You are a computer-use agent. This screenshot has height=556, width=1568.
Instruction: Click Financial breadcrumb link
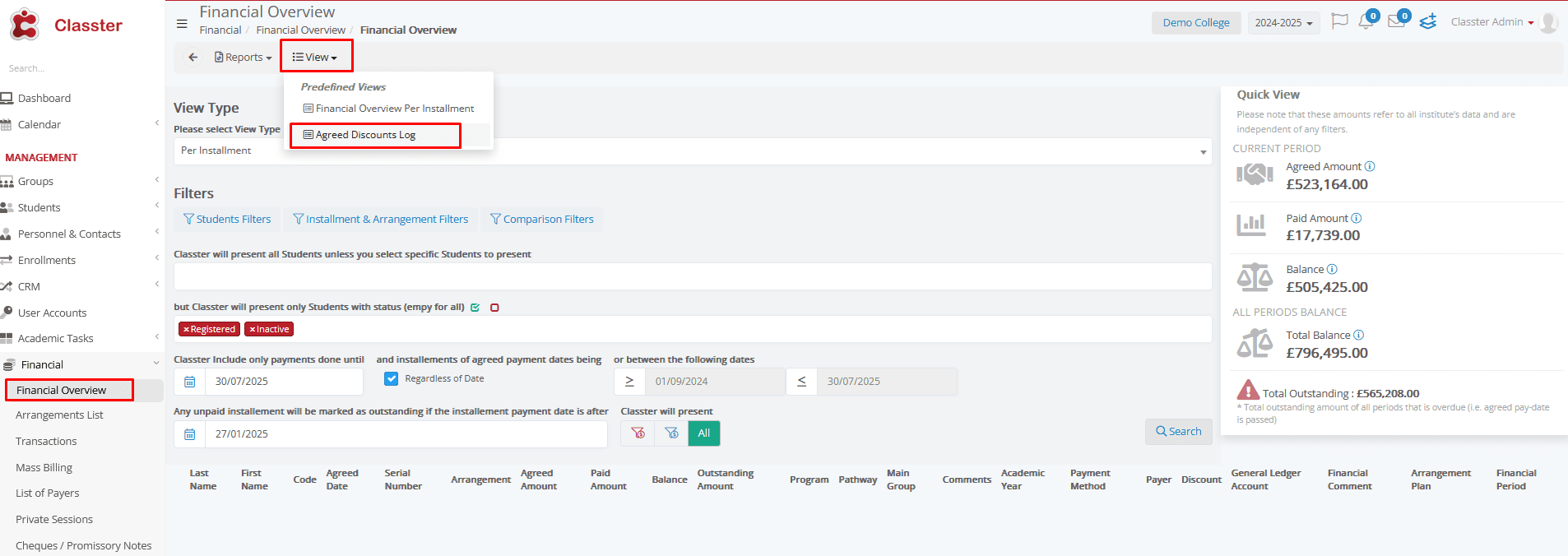click(220, 30)
